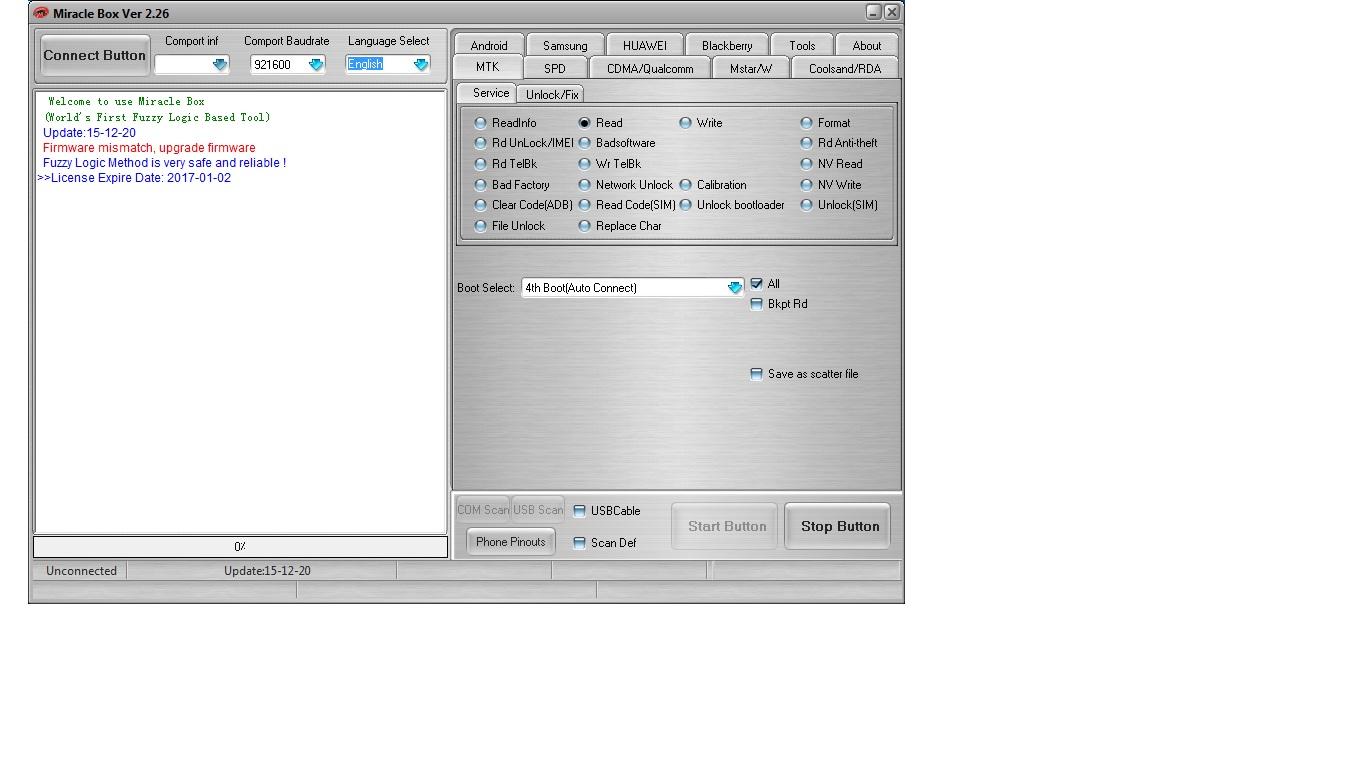This screenshot has height=768, width=1366.
Task: Select the Read radio option
Action: [601, 123]
